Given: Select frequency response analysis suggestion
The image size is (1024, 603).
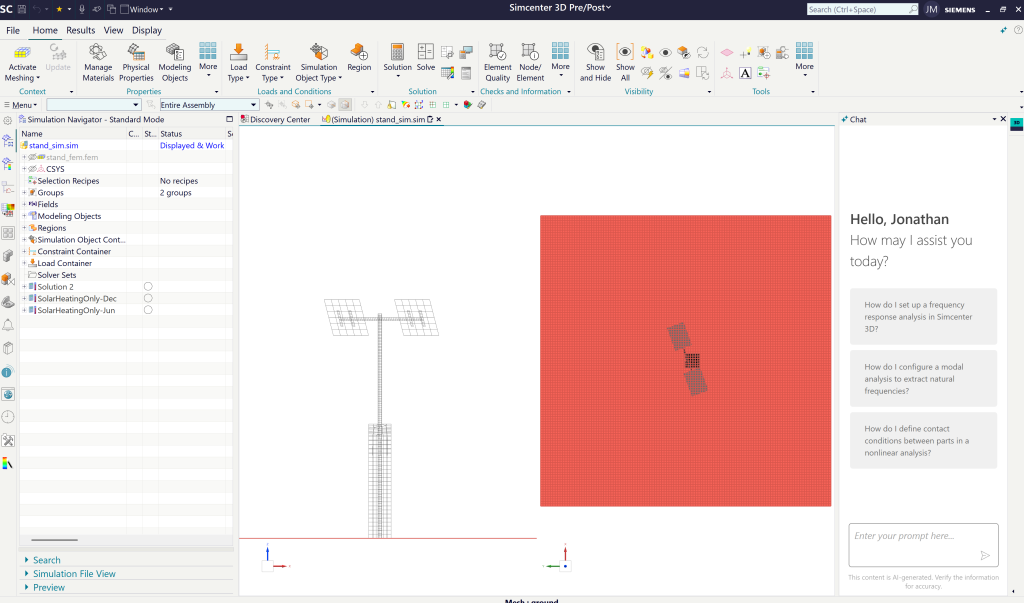Looking at the screenshot, I should 923,316.
